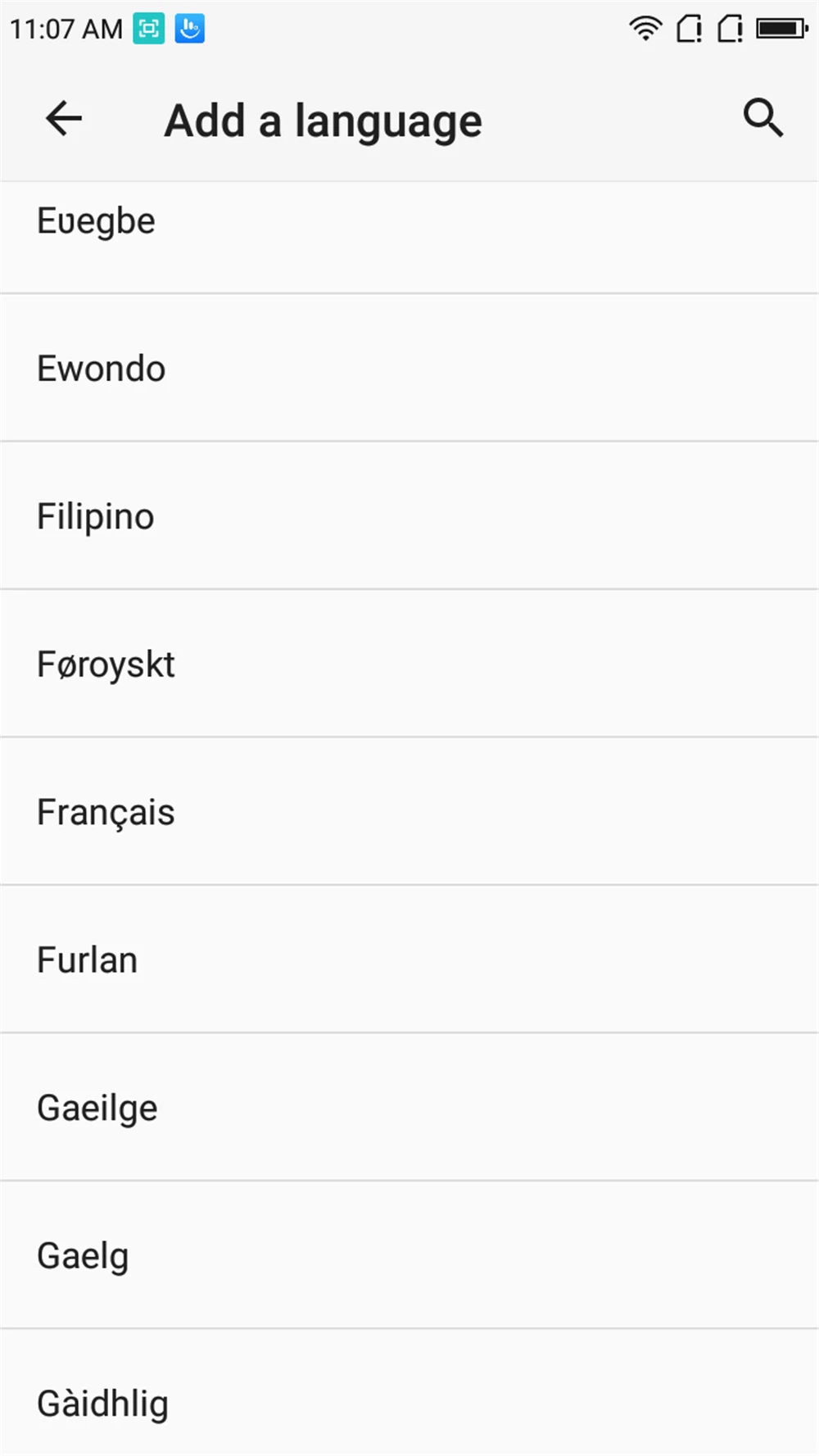819x1456 pixels.
Task: Go back using the arrow icon
Action: (64, 119)
